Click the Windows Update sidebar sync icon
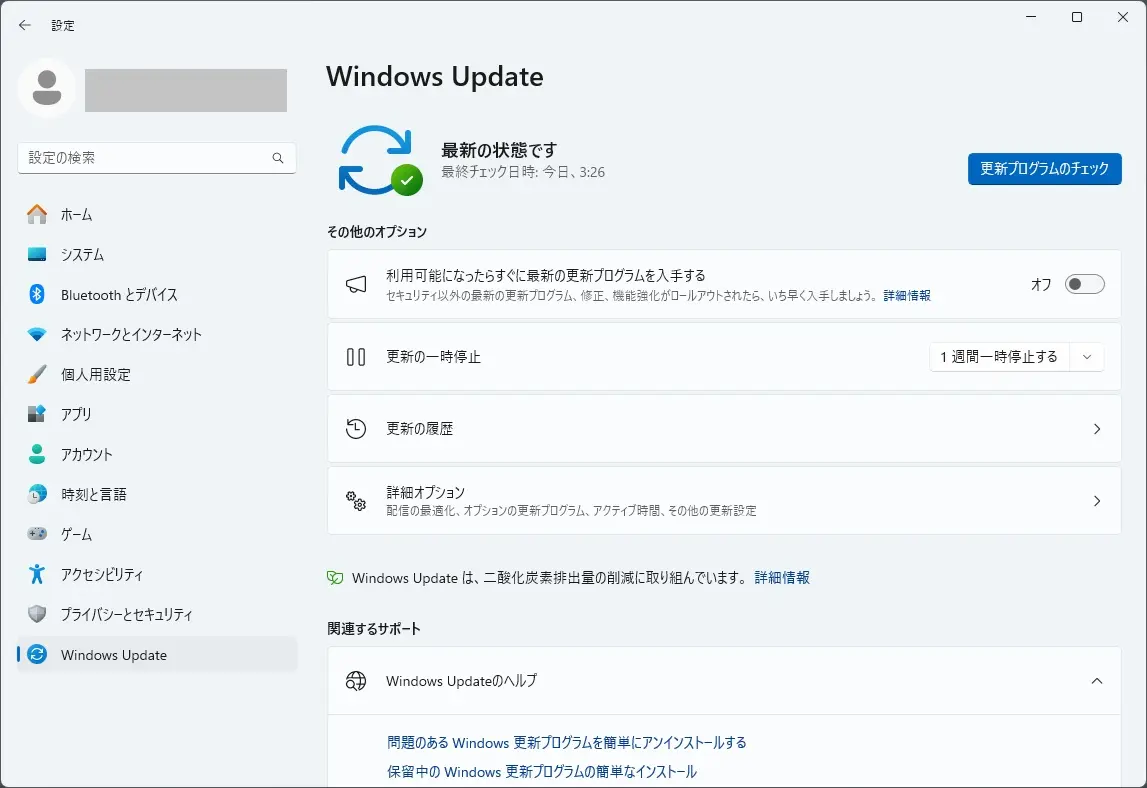Viewport: 1147px width, 788px height. [x=37, y=654]
